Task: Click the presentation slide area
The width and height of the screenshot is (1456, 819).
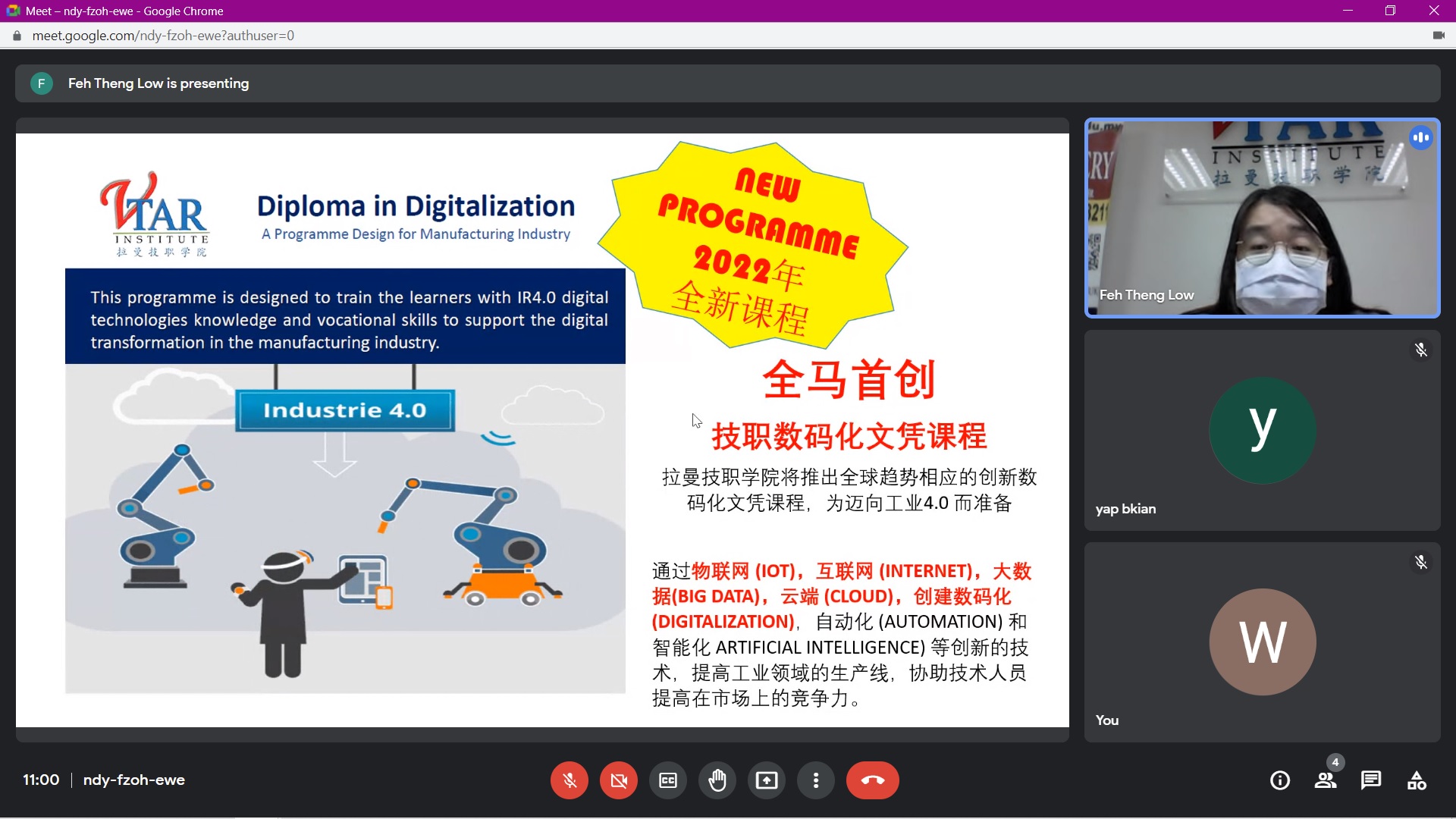Action: click(x=542, y=430)
